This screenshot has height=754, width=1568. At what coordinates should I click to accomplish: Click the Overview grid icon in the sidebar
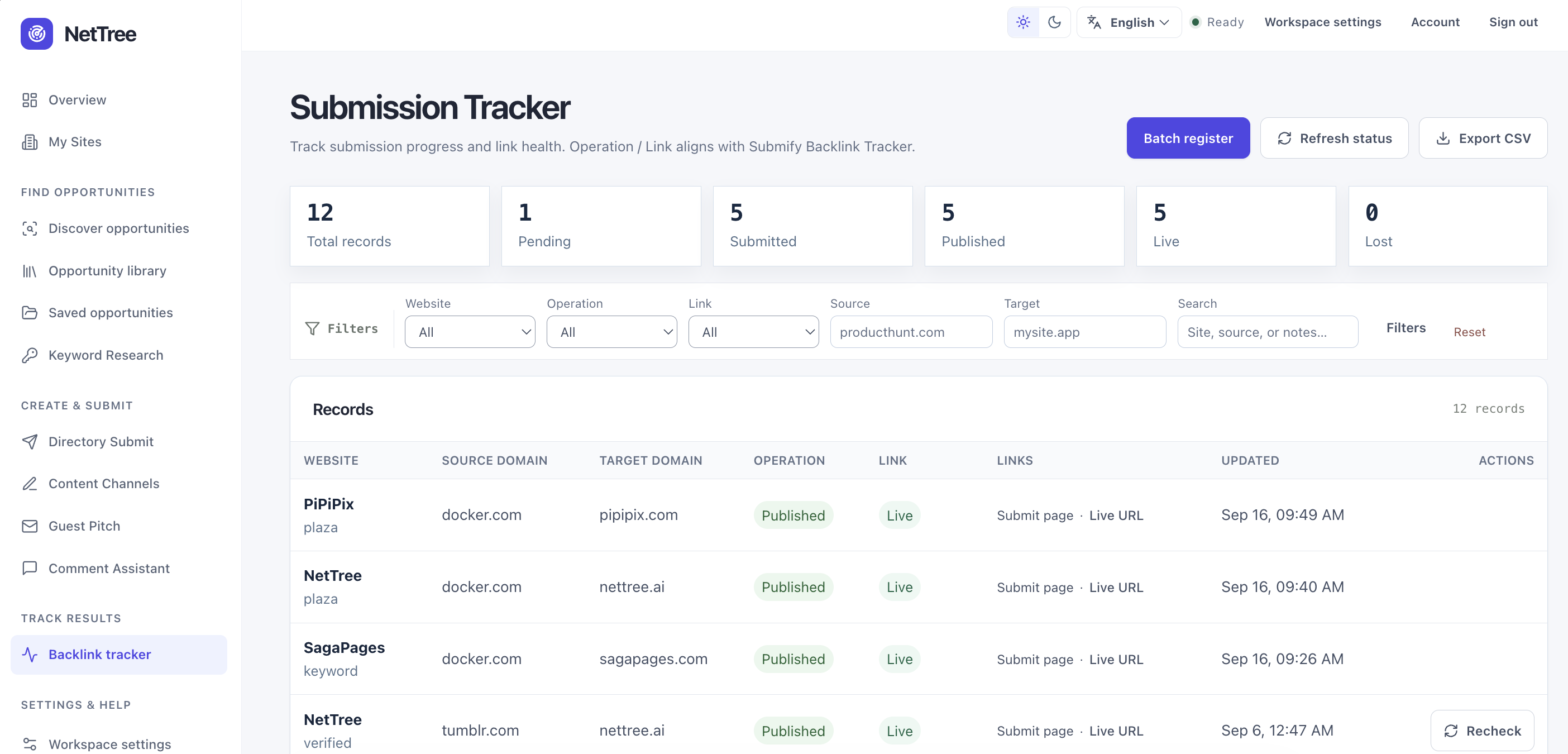click(29, 100)
